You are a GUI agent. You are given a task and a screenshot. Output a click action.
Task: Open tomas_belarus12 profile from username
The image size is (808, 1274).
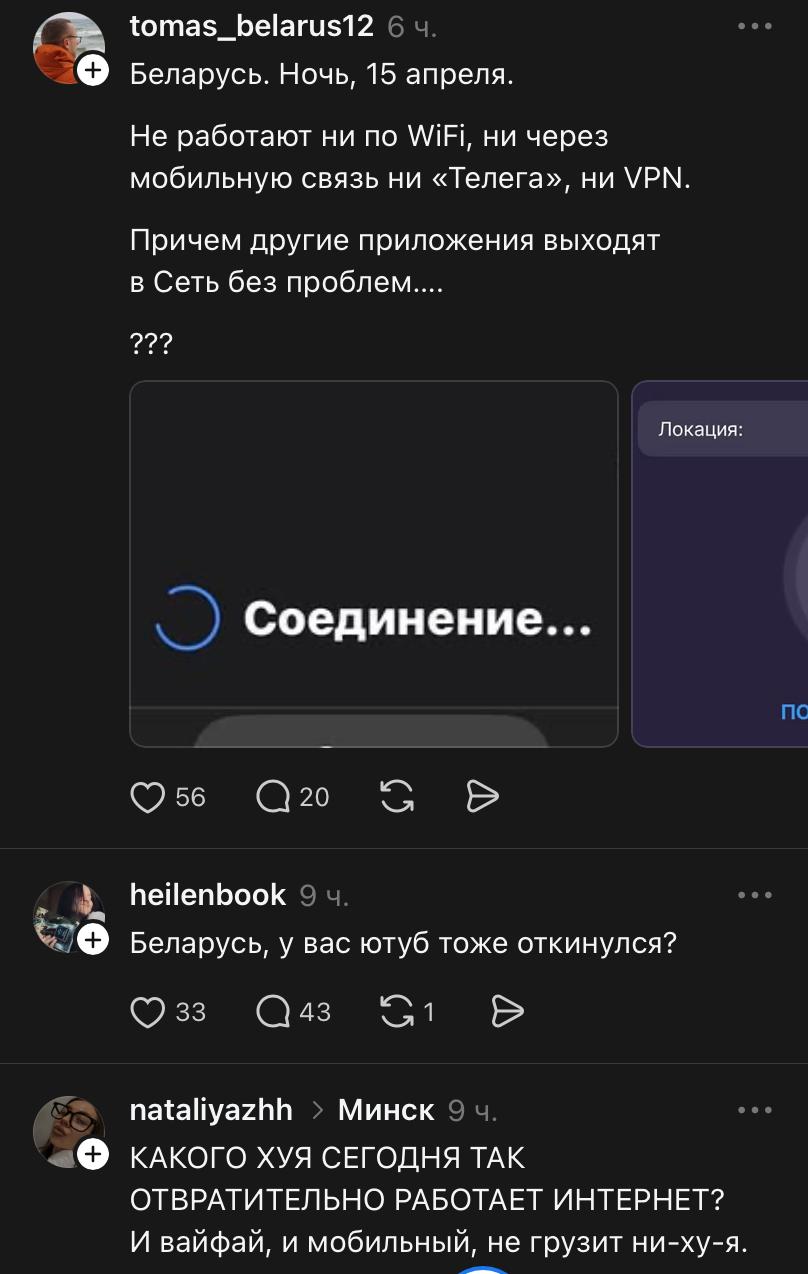coord(252,26)
